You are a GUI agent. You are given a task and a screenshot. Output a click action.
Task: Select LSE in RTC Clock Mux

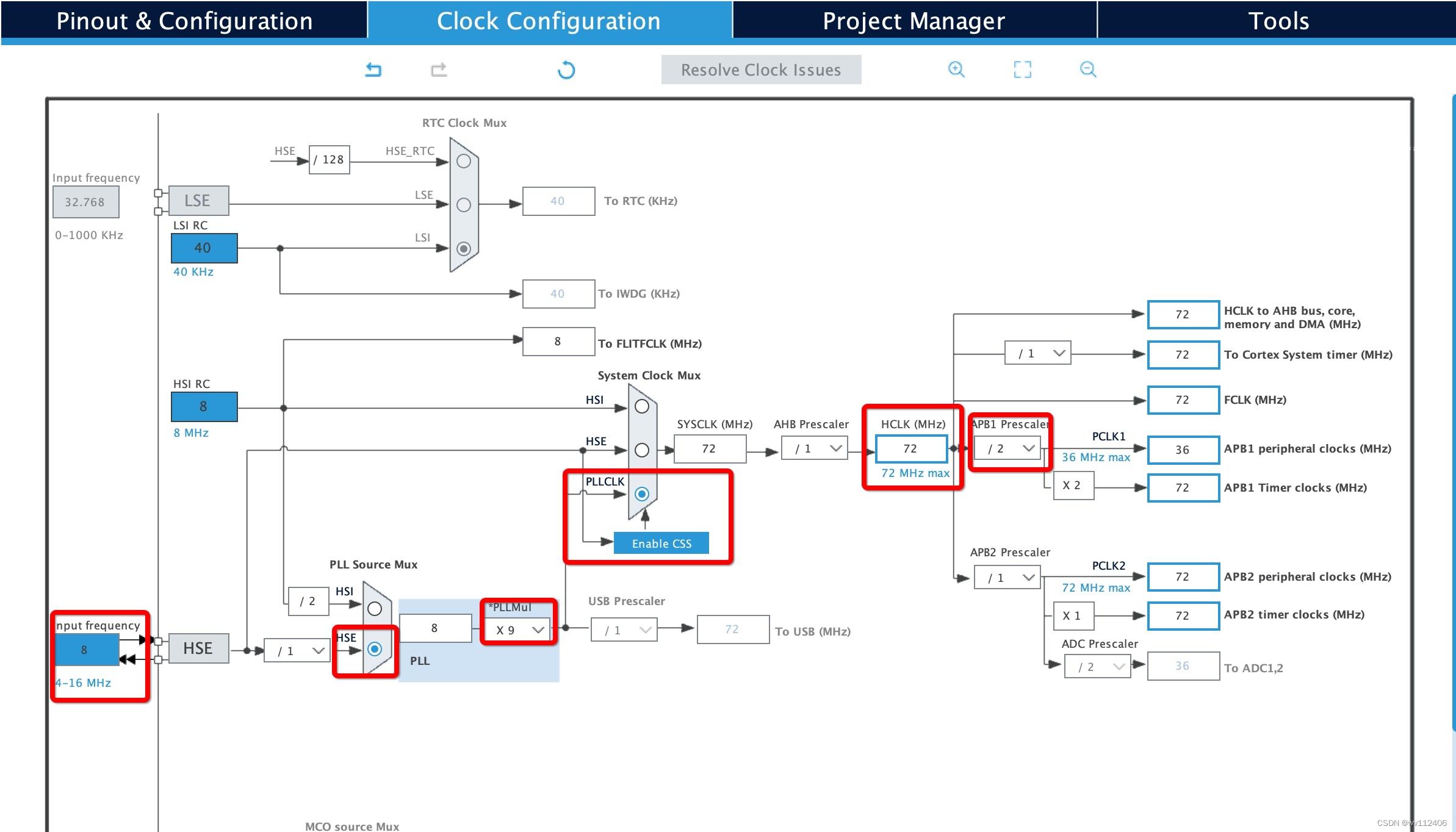[464, 205]
